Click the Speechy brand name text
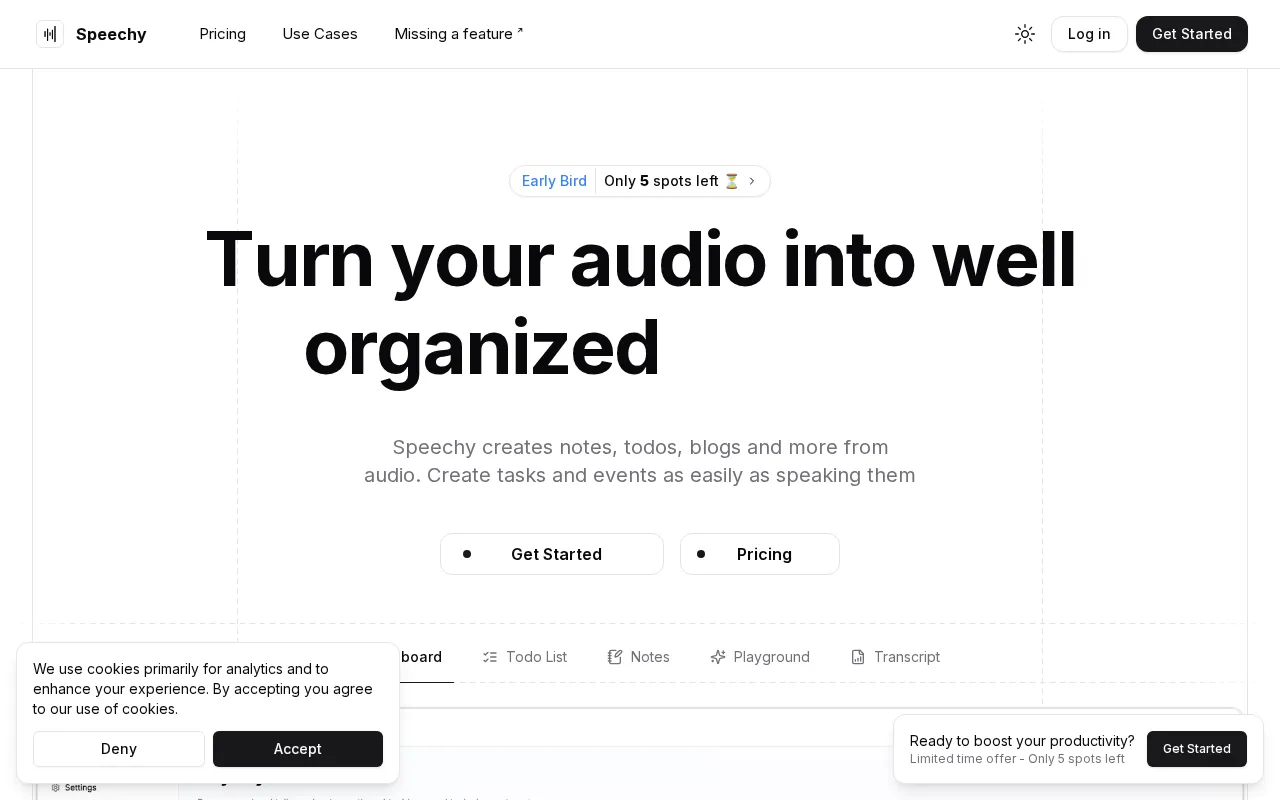The width and height of the screenshot is (1280, 800). (x=111, y=34)
